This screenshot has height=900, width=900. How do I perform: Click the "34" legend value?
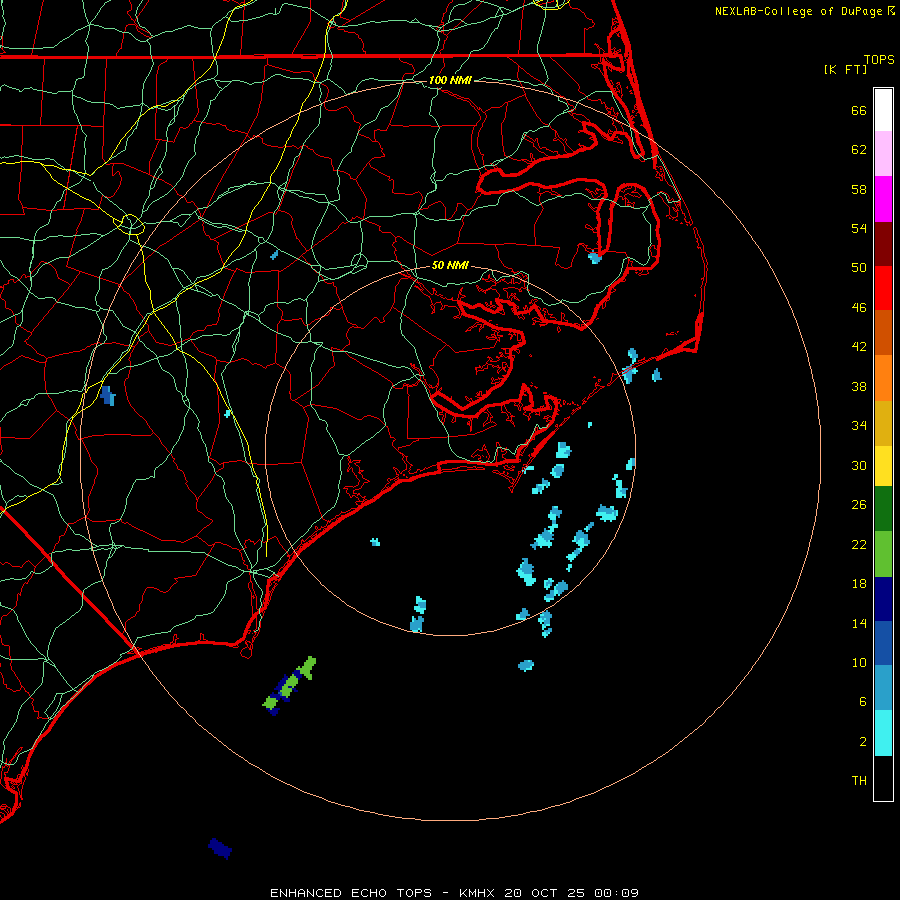point(859,425)
